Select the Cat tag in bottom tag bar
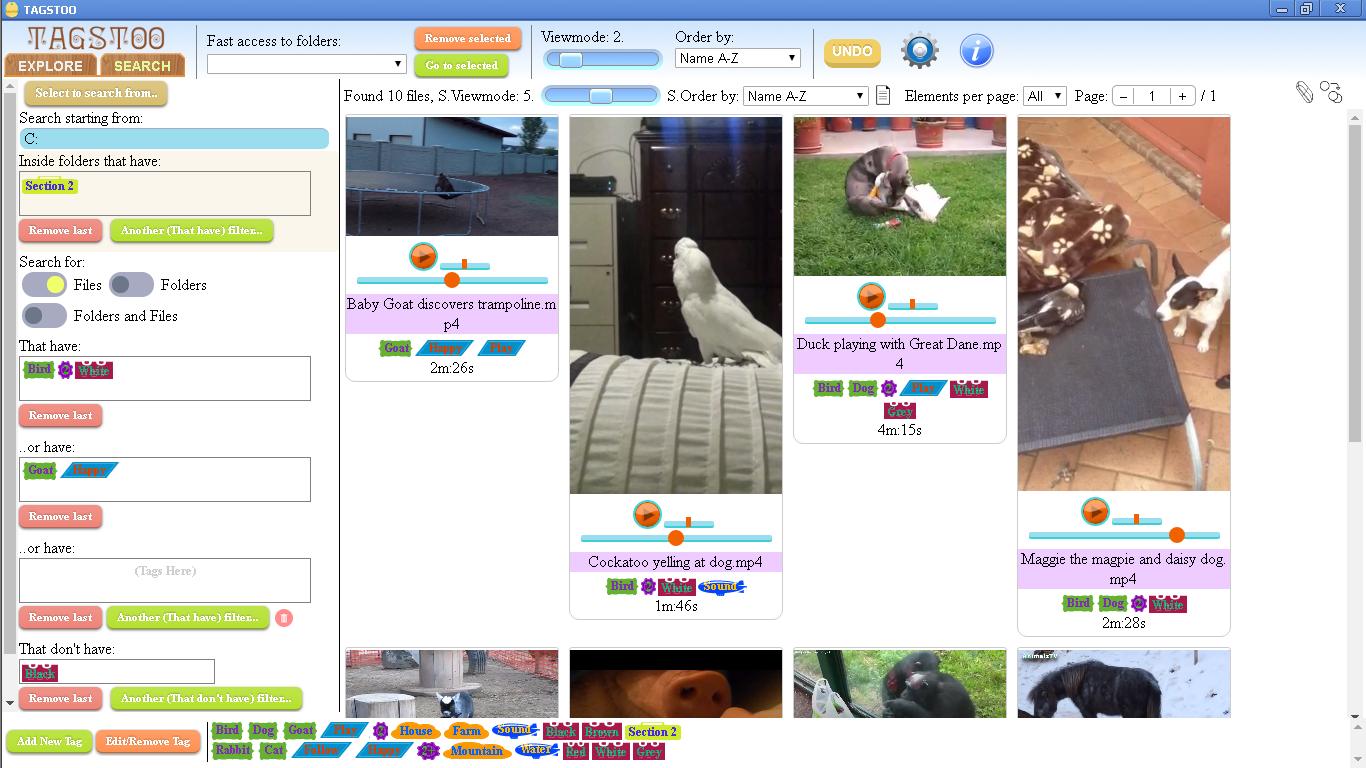This screenshot has height=768, width=1366. coord(273,750)
